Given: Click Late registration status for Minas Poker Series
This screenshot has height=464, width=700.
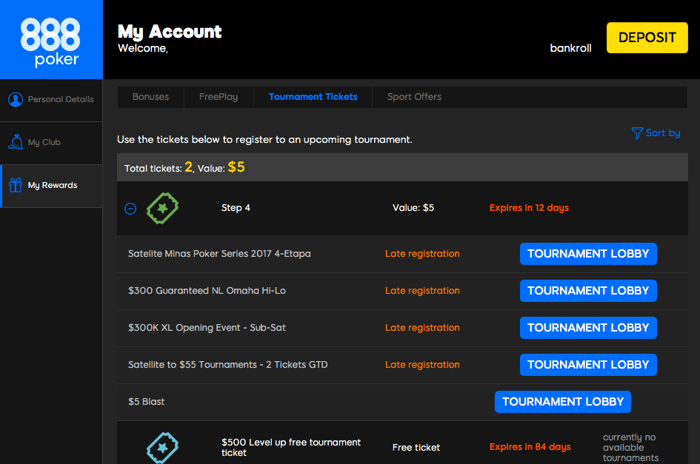Looking at the screenshot, I should coord(422,254).
